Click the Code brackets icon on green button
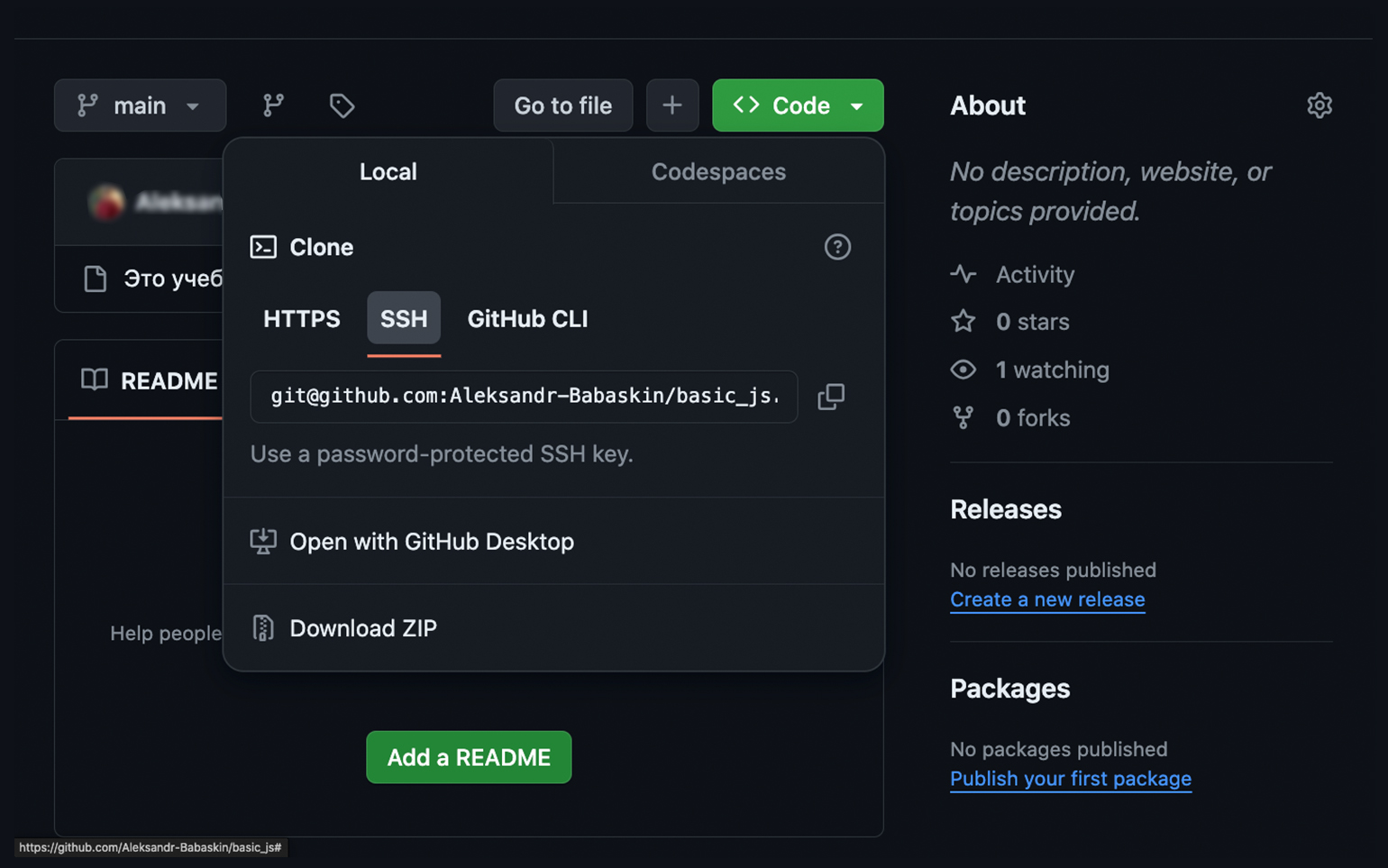The height and width of the screenshot is (868, 1388). 746,105
